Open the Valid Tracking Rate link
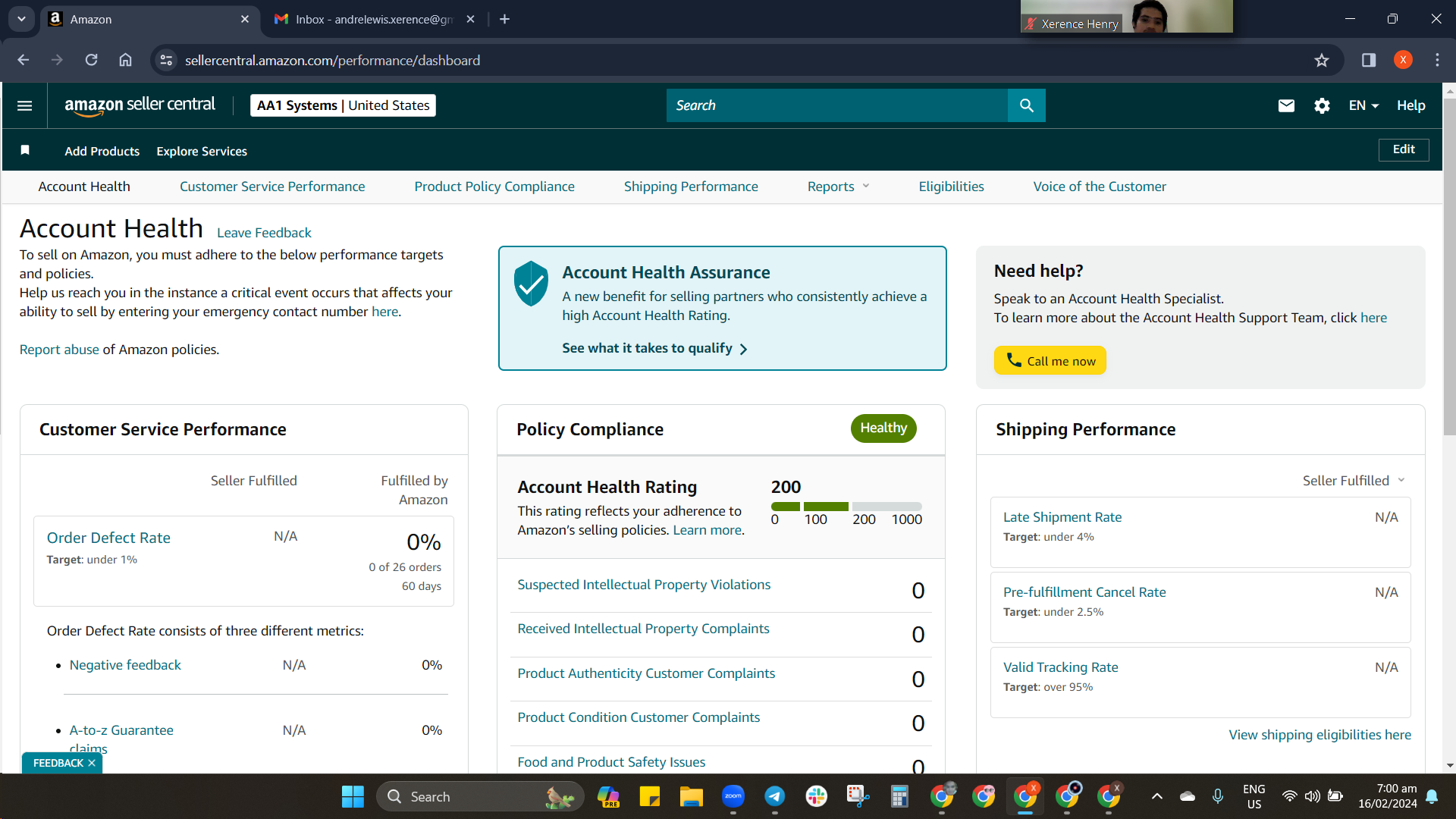 (1060, 667)
